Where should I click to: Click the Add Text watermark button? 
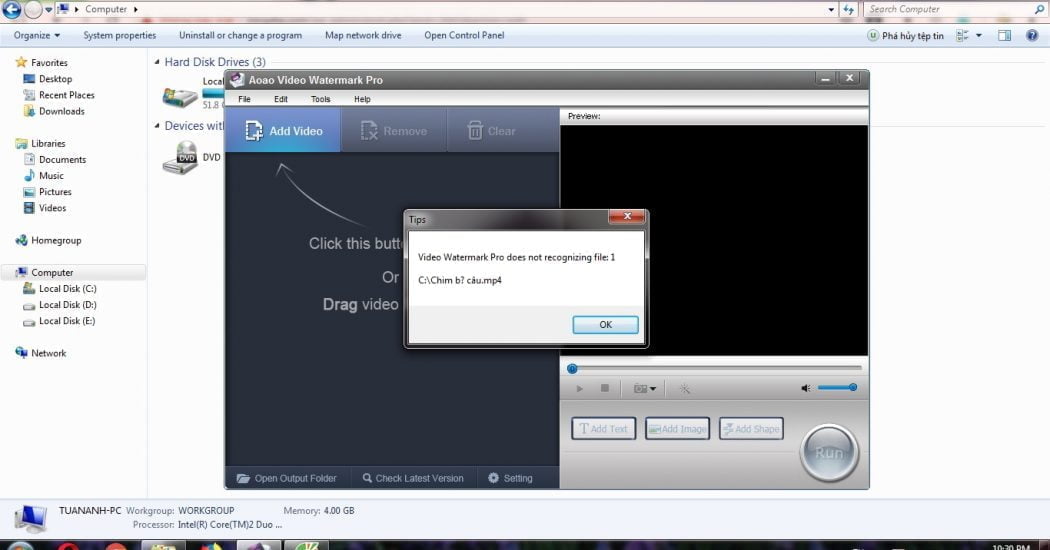(603, 429)
